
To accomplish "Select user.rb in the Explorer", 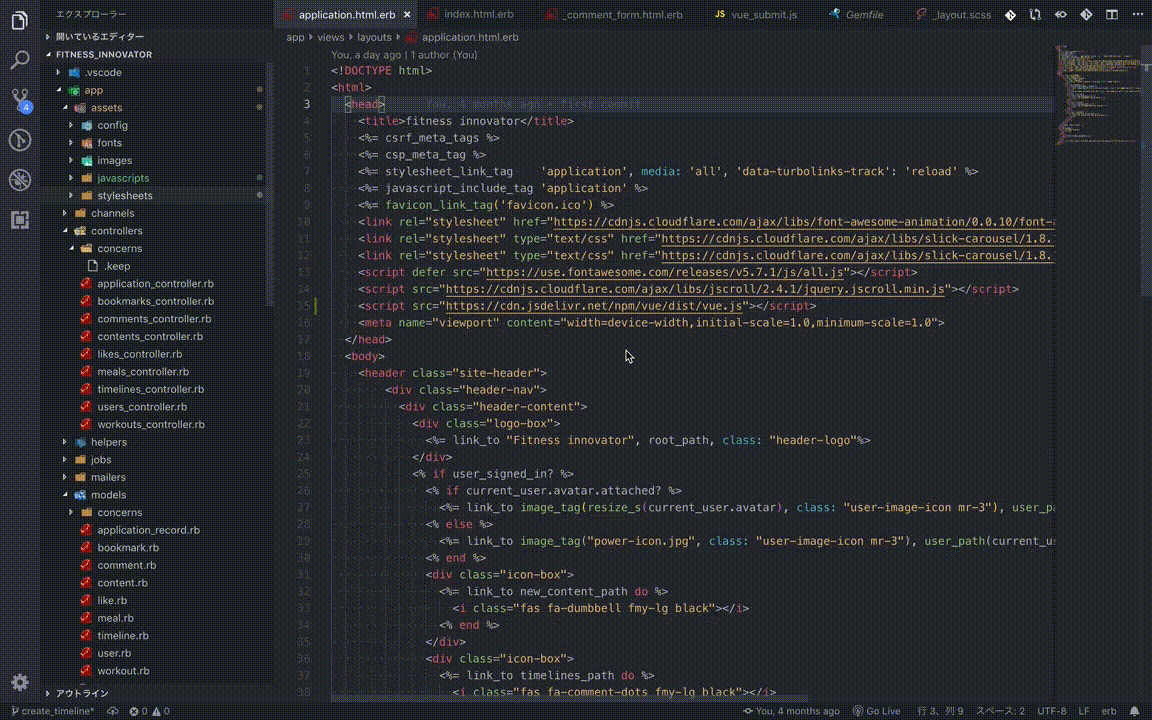I will point(113,652).
